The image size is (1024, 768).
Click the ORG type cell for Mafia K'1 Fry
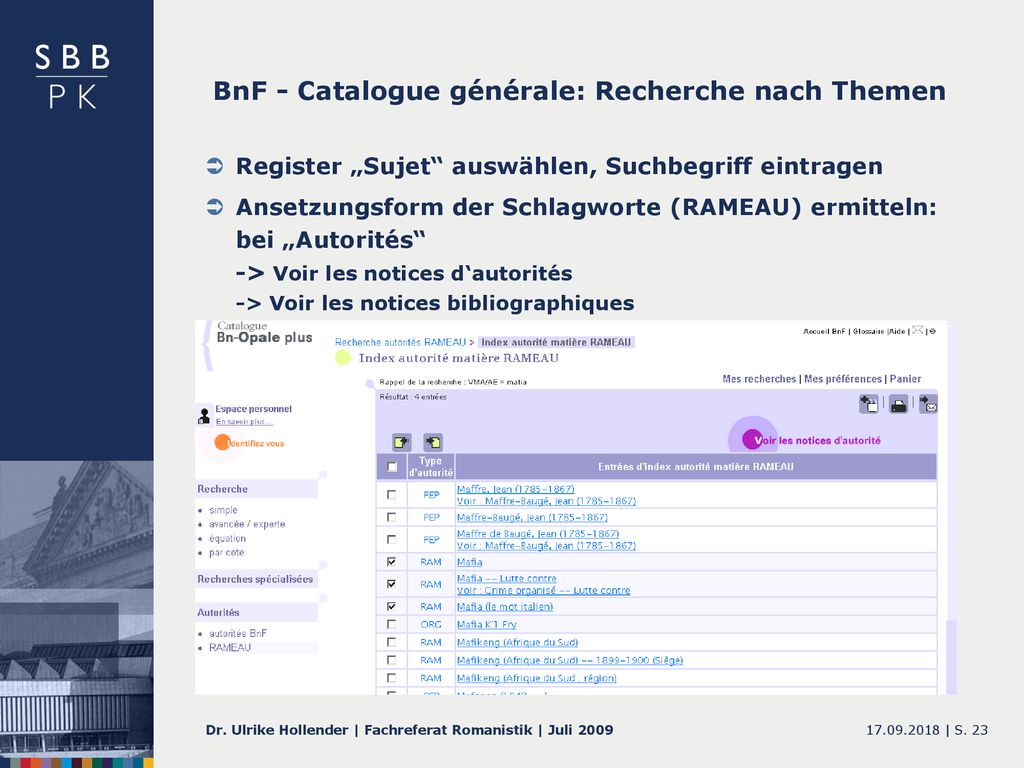pos(431,624)
